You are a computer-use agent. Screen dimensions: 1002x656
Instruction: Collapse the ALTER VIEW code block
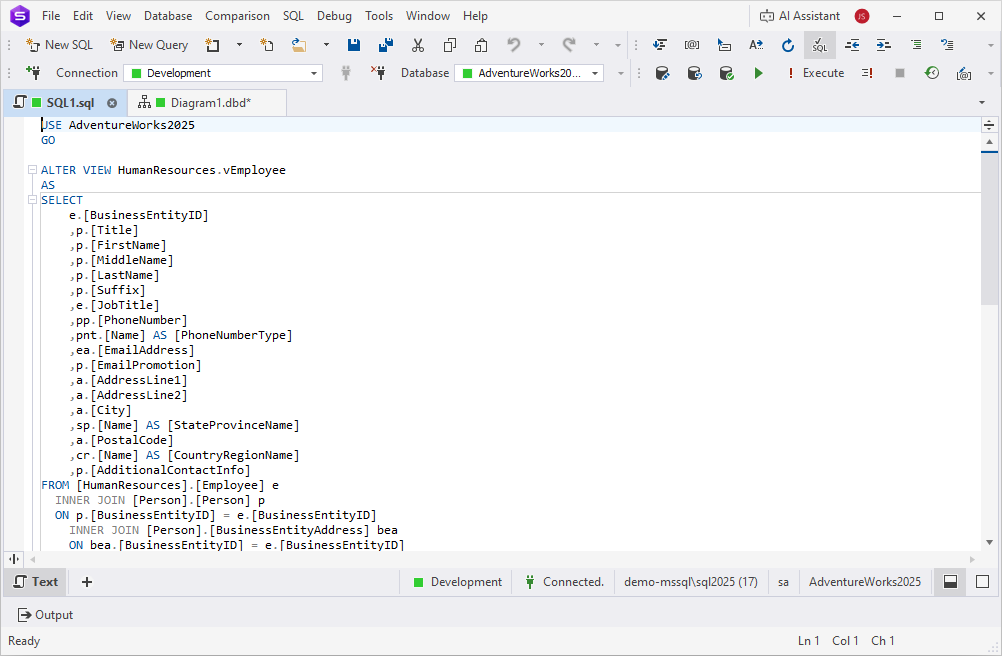click(32, 170)
